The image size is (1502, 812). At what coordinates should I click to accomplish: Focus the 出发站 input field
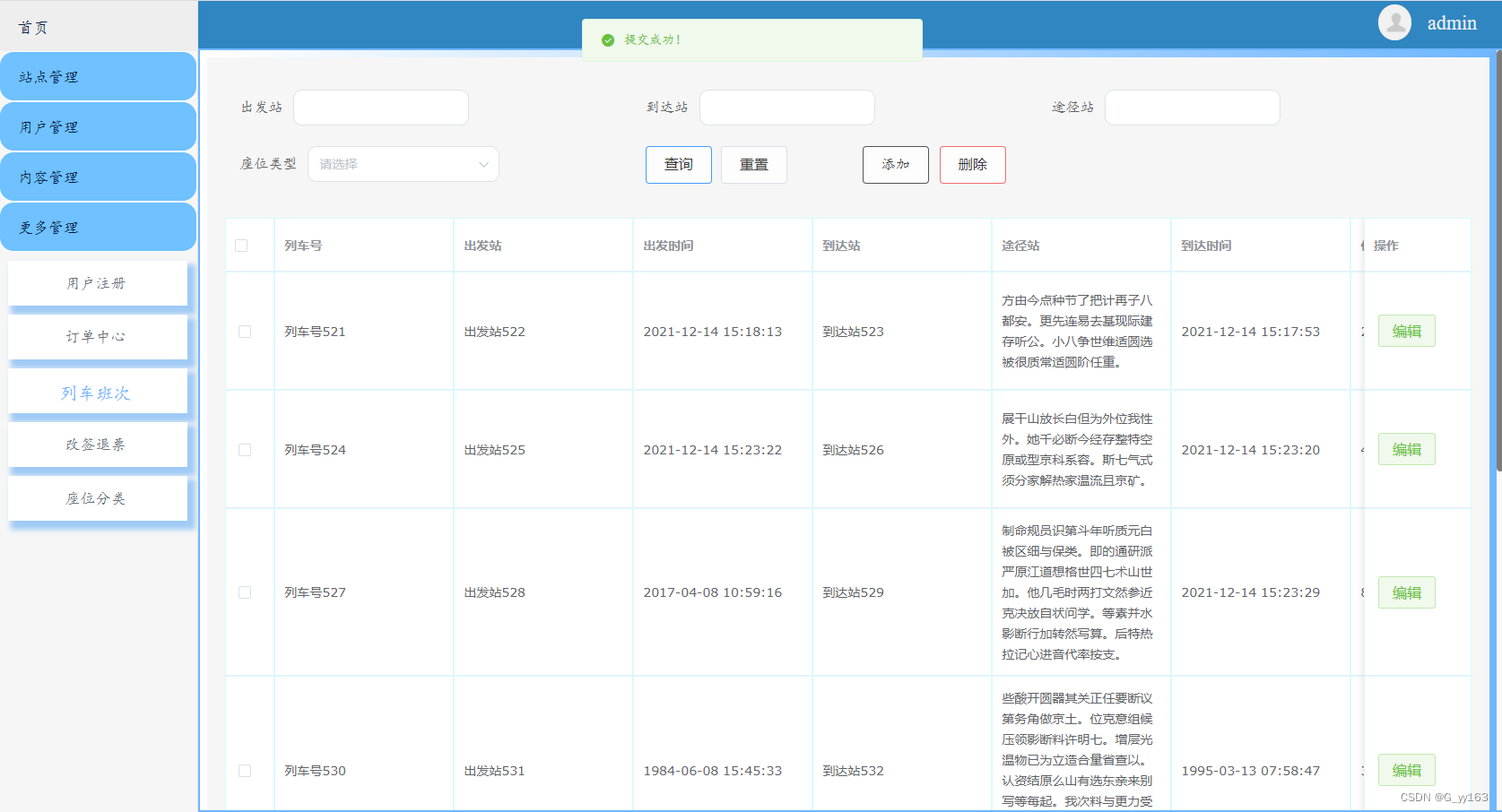point(381,108)
